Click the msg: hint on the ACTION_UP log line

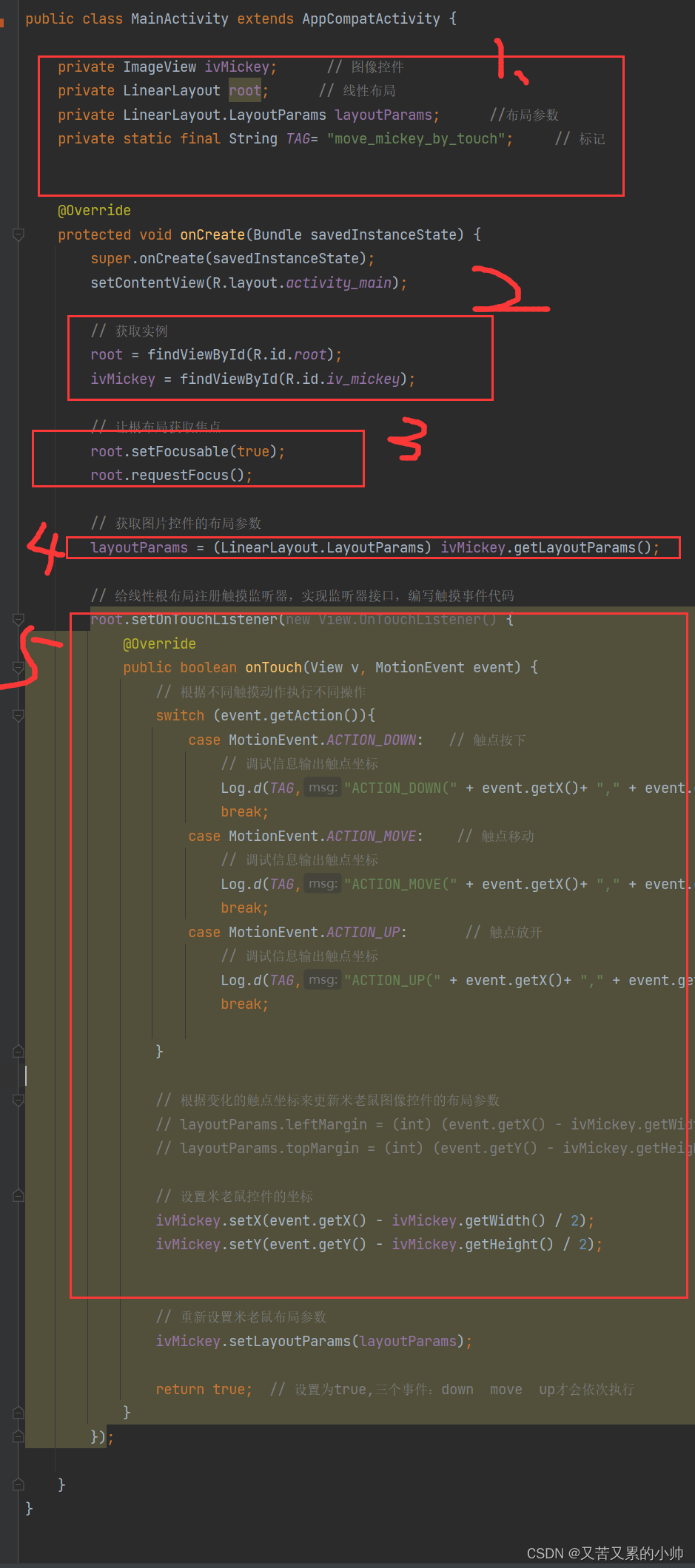coord(323,981)
